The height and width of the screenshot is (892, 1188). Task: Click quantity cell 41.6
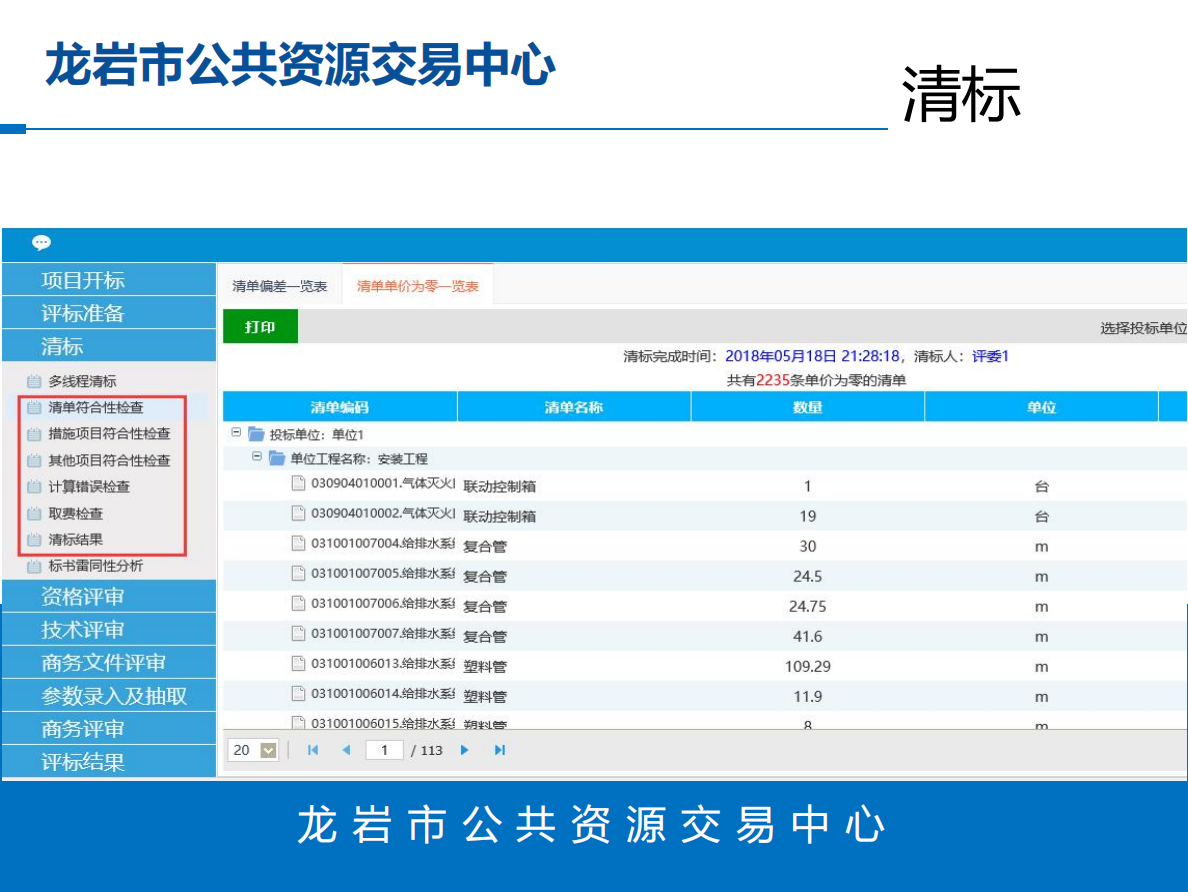click(808, 637)
